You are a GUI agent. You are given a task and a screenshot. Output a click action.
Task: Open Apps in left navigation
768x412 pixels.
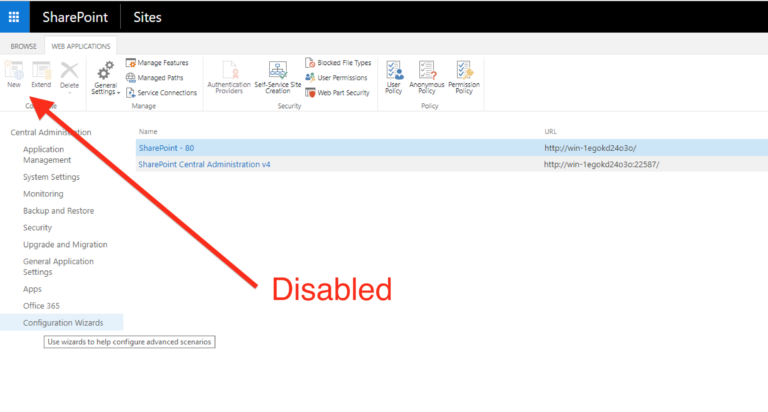[32, 289]
